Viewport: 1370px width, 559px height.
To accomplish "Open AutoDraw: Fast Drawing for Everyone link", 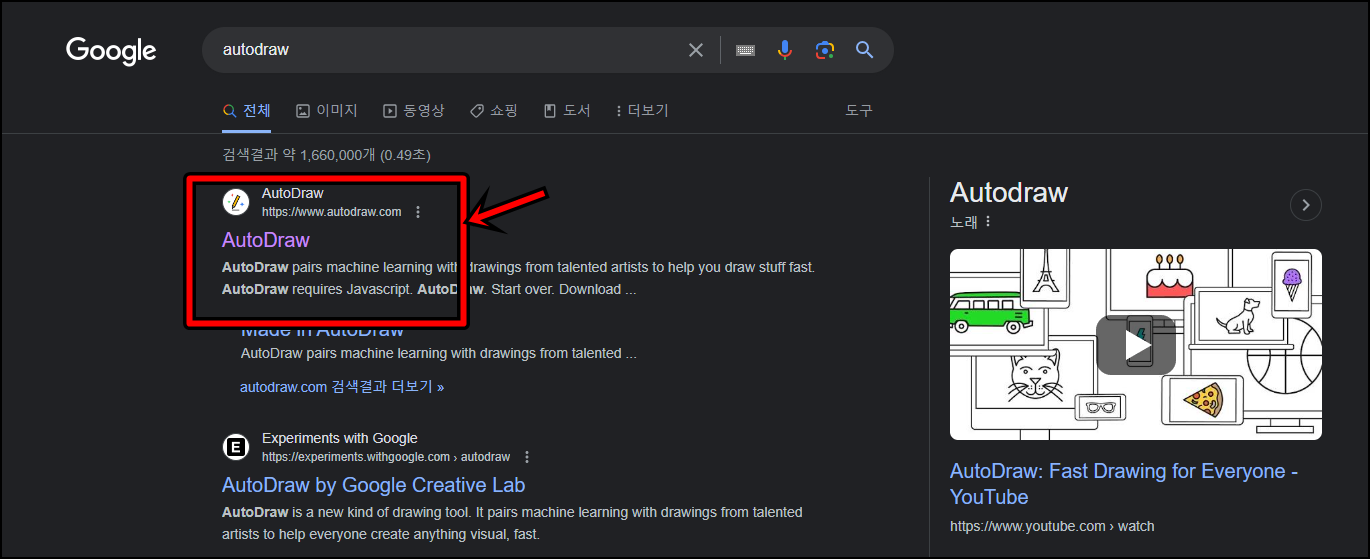I will click(x=1124, y=484).
